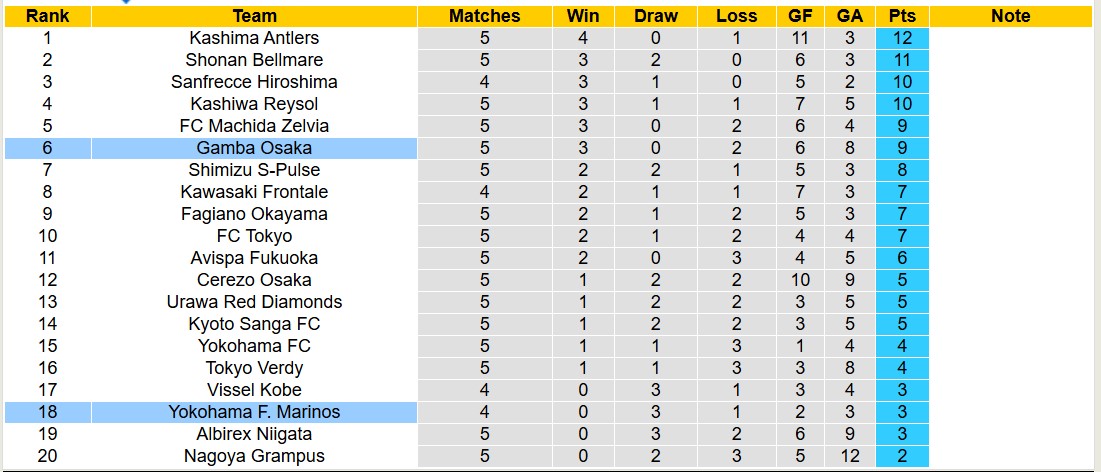Click the Yokohama F. Marinos team name

click(x=254, y=412)
